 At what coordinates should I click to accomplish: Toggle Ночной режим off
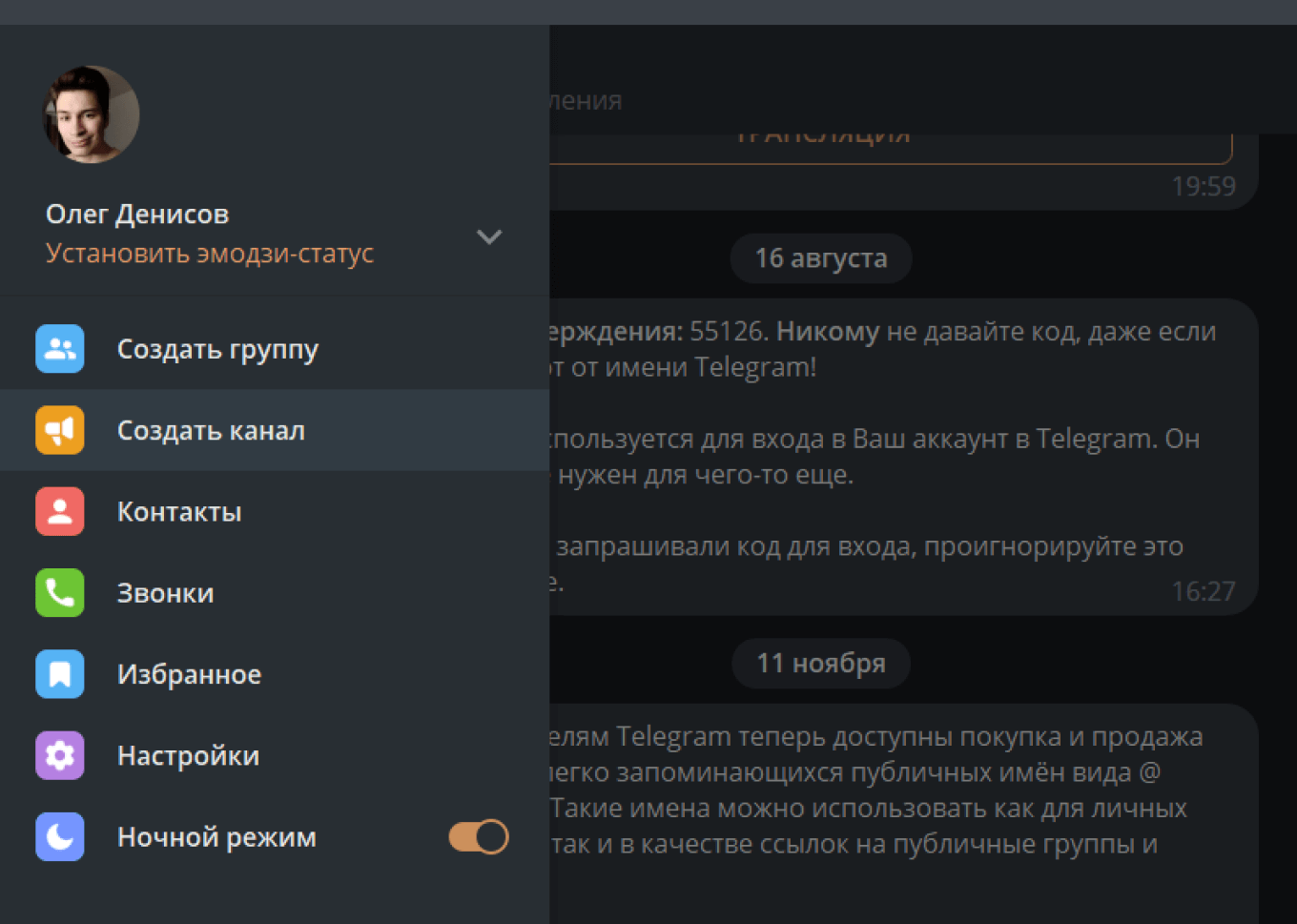pyautogui.click(x=477, y=836)
